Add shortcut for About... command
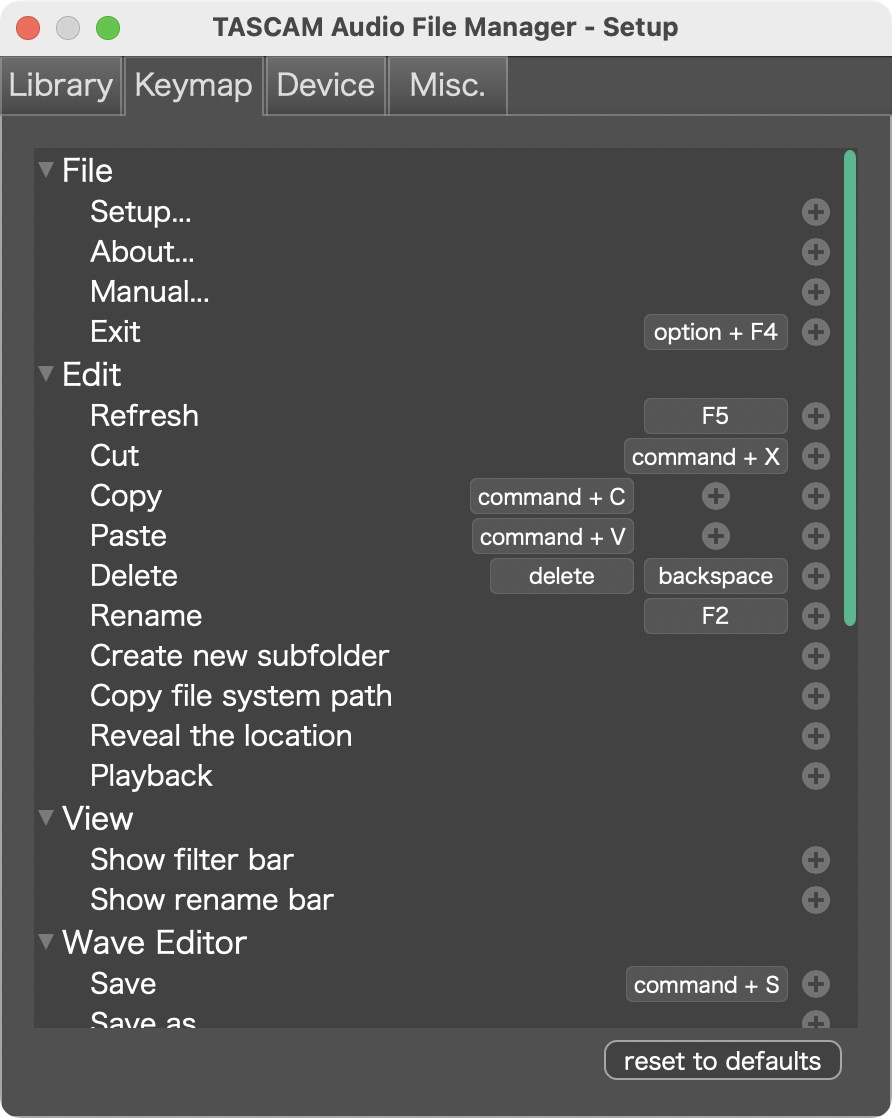This screenshot has height=1118, width=892. (x=816, y=252)
